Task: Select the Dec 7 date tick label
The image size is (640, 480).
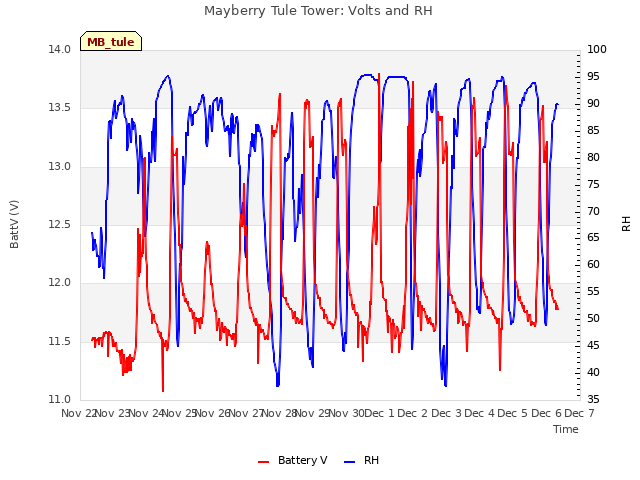Action: click(x=580, y=413)
